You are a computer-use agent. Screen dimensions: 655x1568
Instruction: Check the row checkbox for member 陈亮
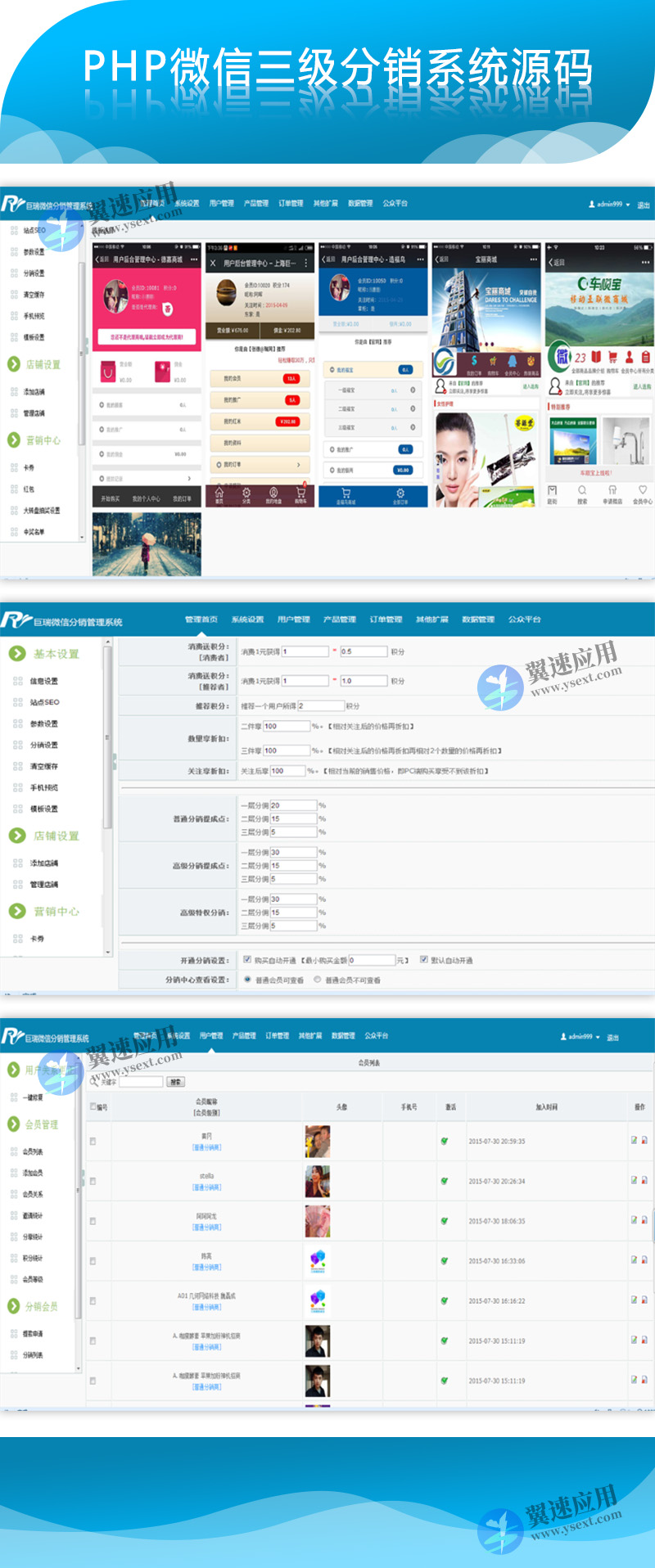point(93,1261)
